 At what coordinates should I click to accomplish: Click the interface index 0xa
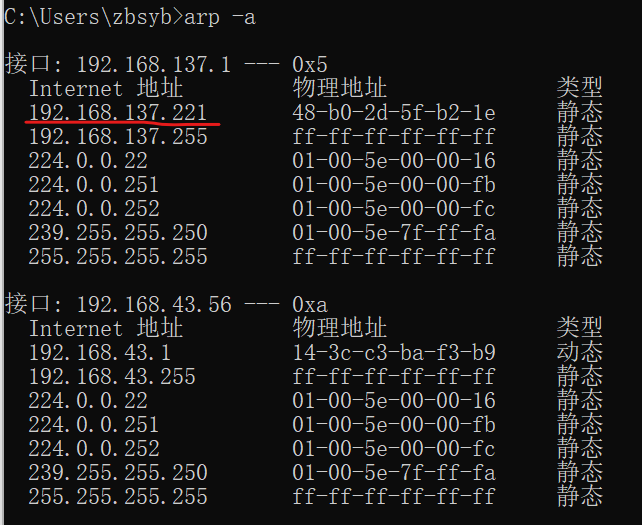point(309,304)
